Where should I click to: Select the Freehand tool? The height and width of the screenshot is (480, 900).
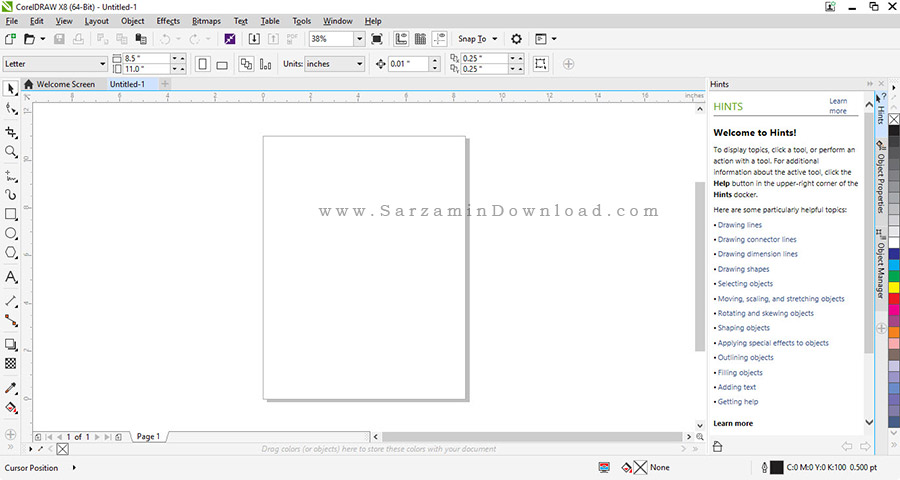click(x=10, y=176)
